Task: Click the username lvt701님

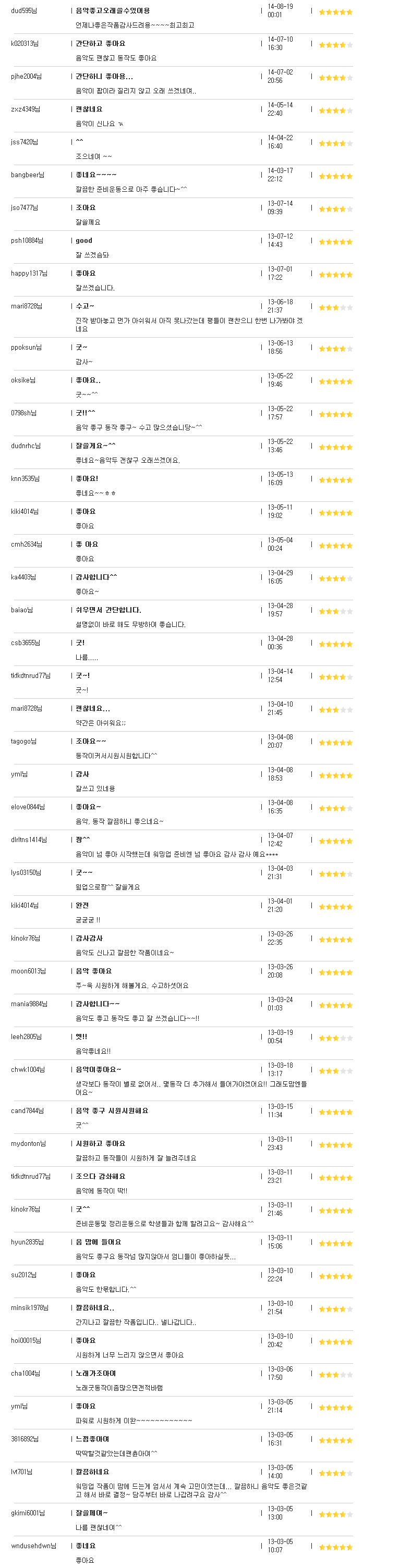Action: 21,1472
